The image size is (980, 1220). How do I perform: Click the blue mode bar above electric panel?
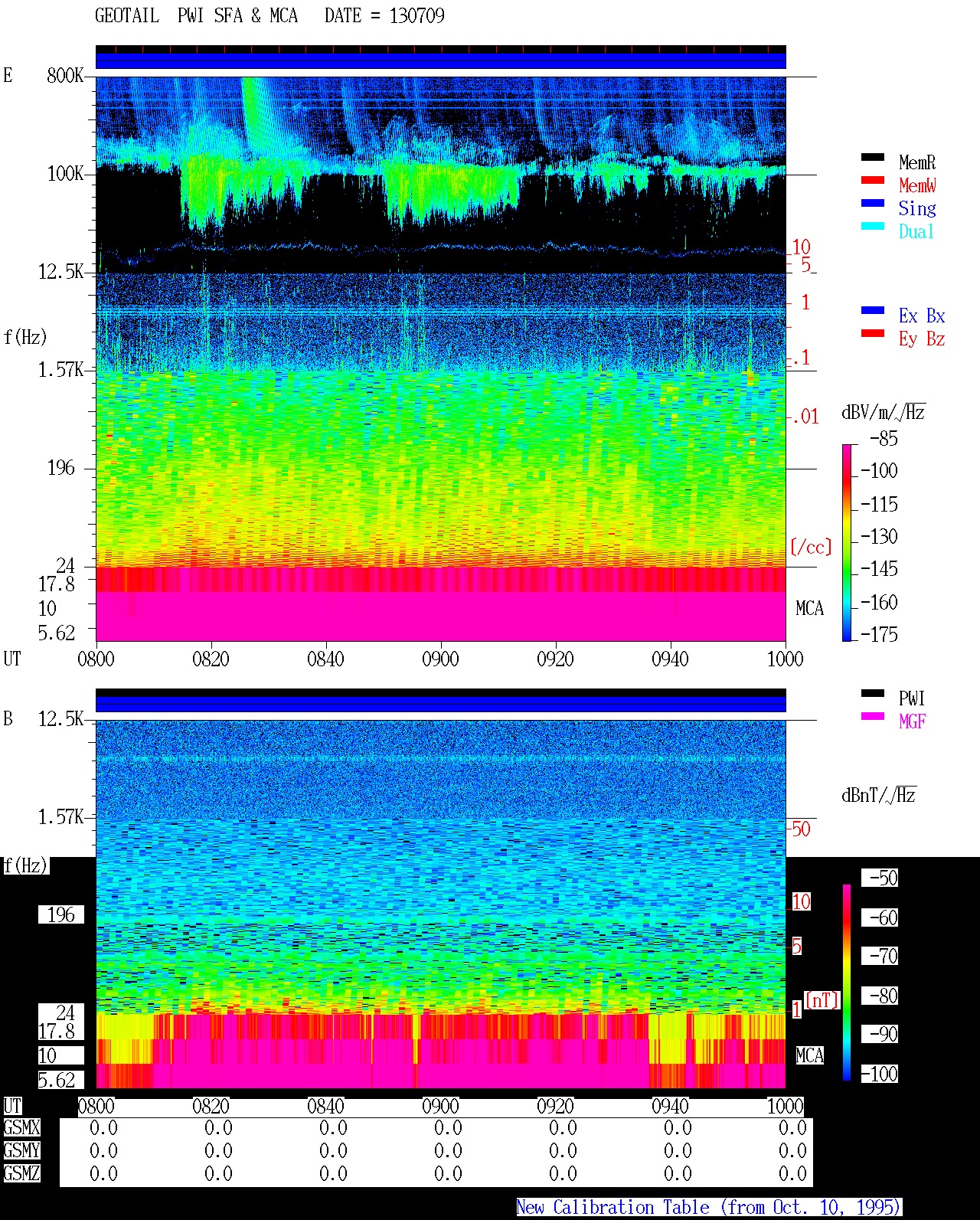click(x=441, y=60)
